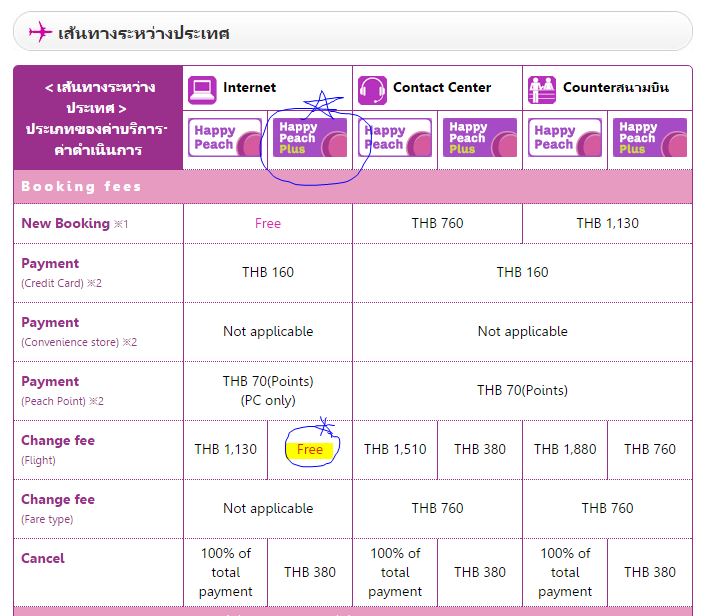Click Internet 100% of total payment cancel cell
The width and height of the screenshot is (717, 616).
tap(225, 573)
